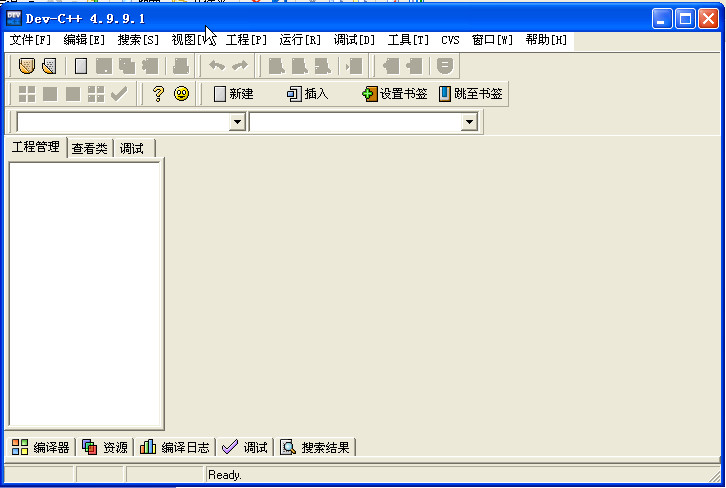The height and width of the screenshot is (488, 726).
Task: Click the Dev-C++ title bar application icon
Action: (14, 18)
